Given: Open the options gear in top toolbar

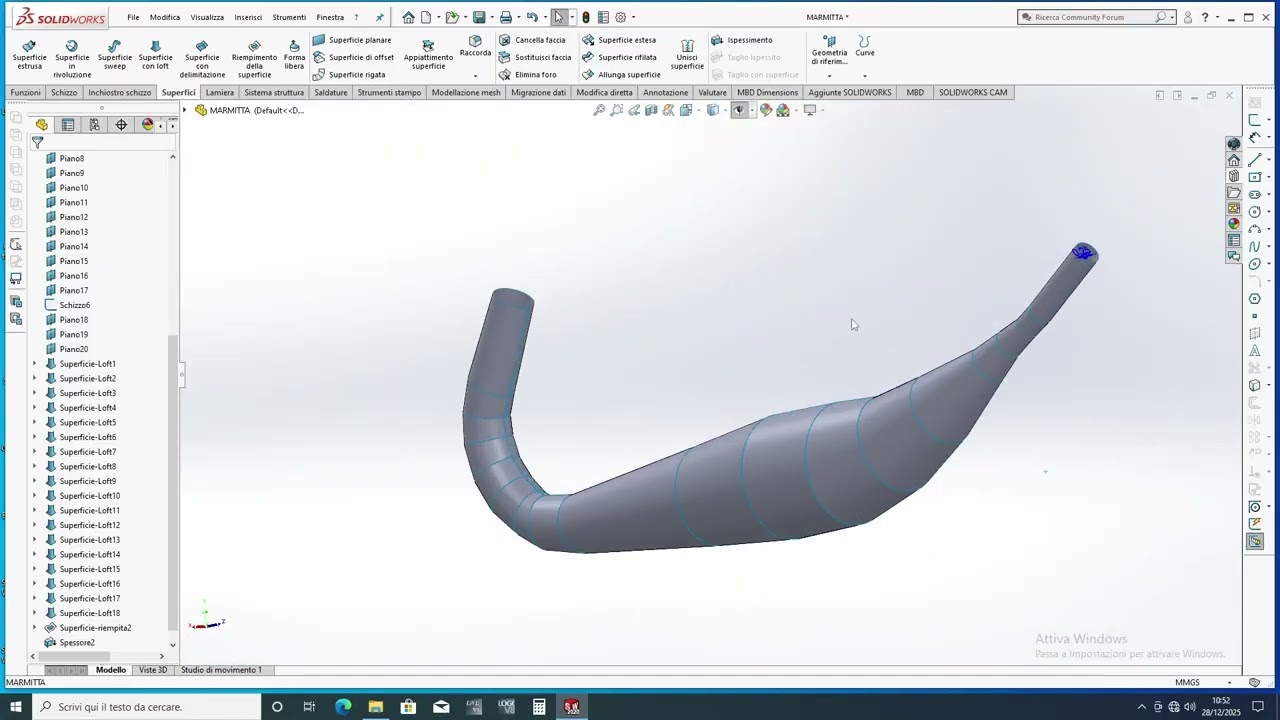Looking at the screenshot, I should pos(620,17).
